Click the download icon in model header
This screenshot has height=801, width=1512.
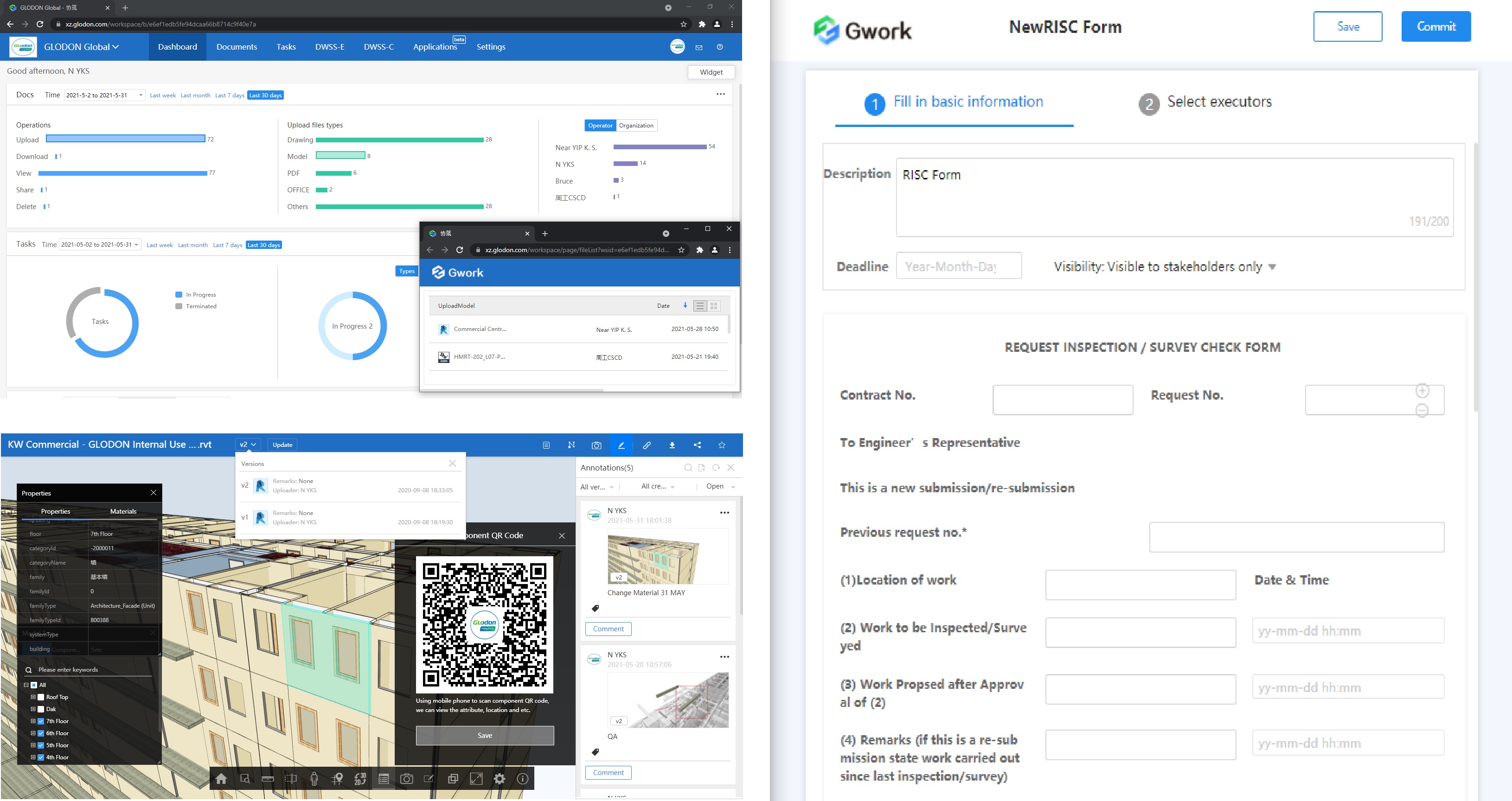click(x=672, y=445)
